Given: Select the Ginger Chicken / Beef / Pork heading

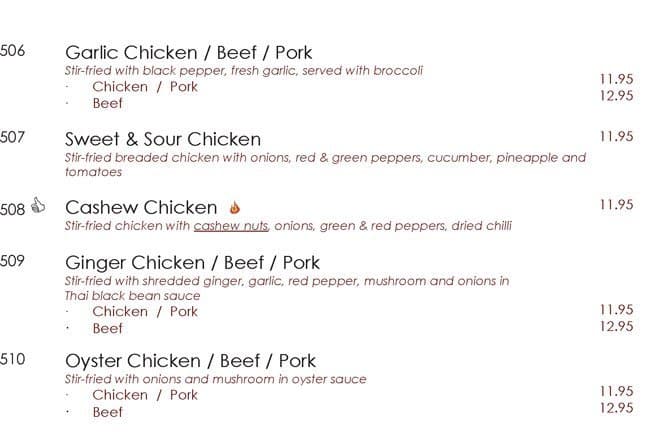Looking at the screenshot, I should pyautogui.click(x=192, y=263).
